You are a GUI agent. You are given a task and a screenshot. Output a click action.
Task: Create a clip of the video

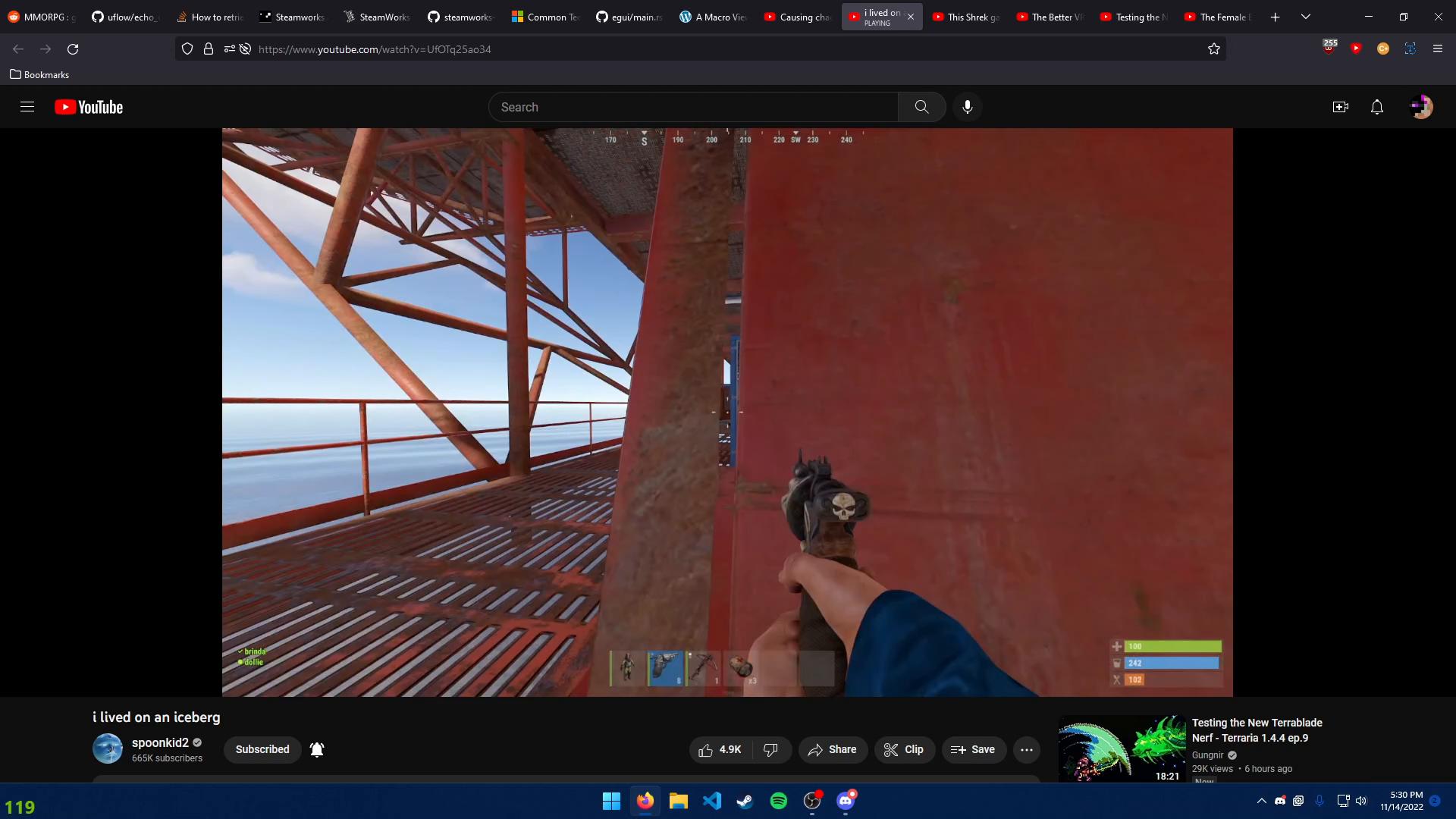tap(904, 749)
